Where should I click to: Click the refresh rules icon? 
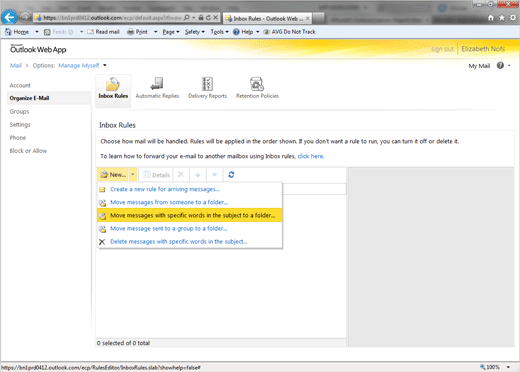(231, 174)
